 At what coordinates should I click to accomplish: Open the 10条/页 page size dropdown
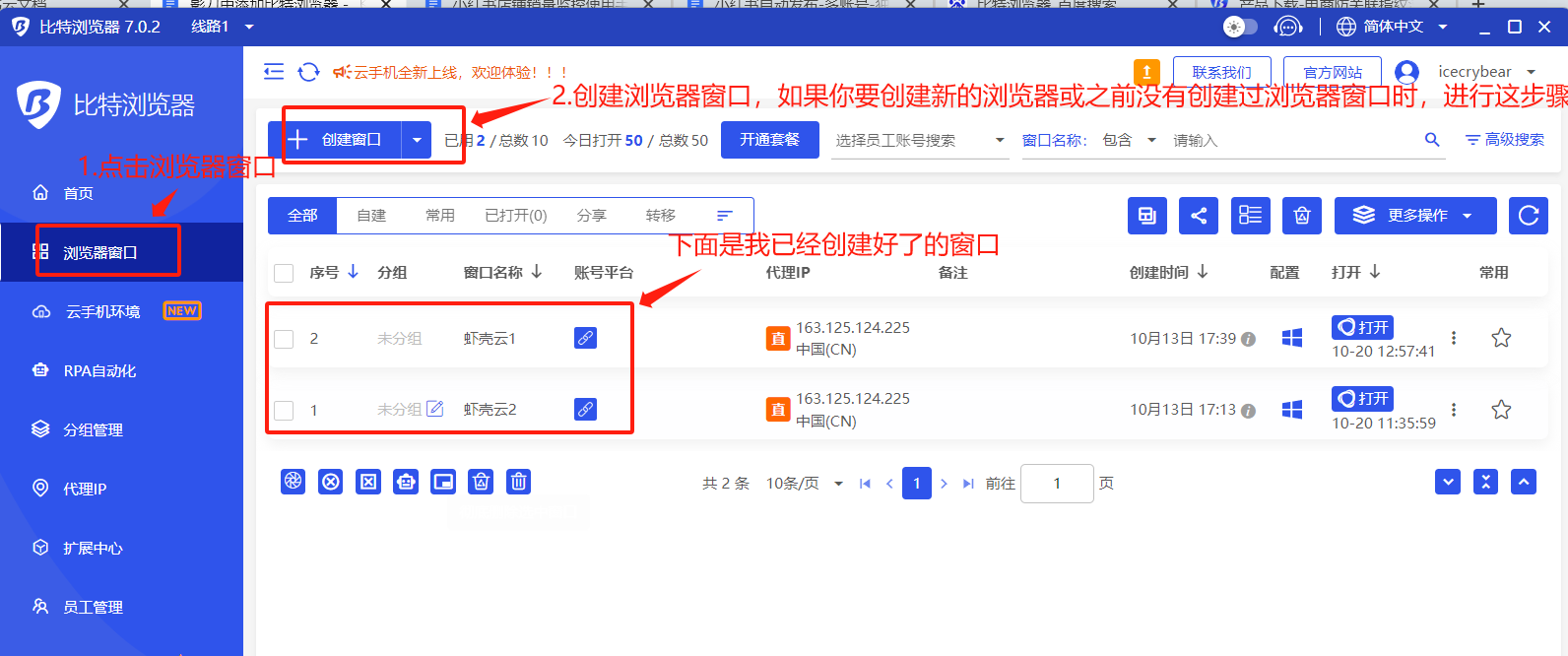(x=805, y=484)
